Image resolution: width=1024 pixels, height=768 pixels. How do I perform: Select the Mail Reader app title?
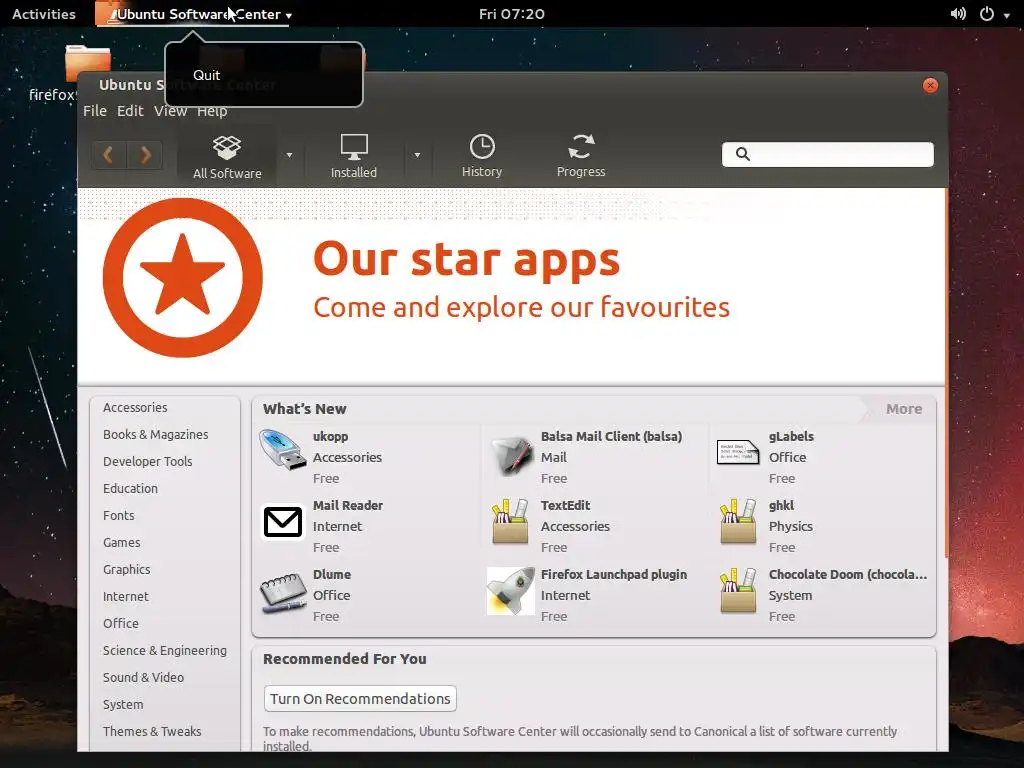(347, 505)
